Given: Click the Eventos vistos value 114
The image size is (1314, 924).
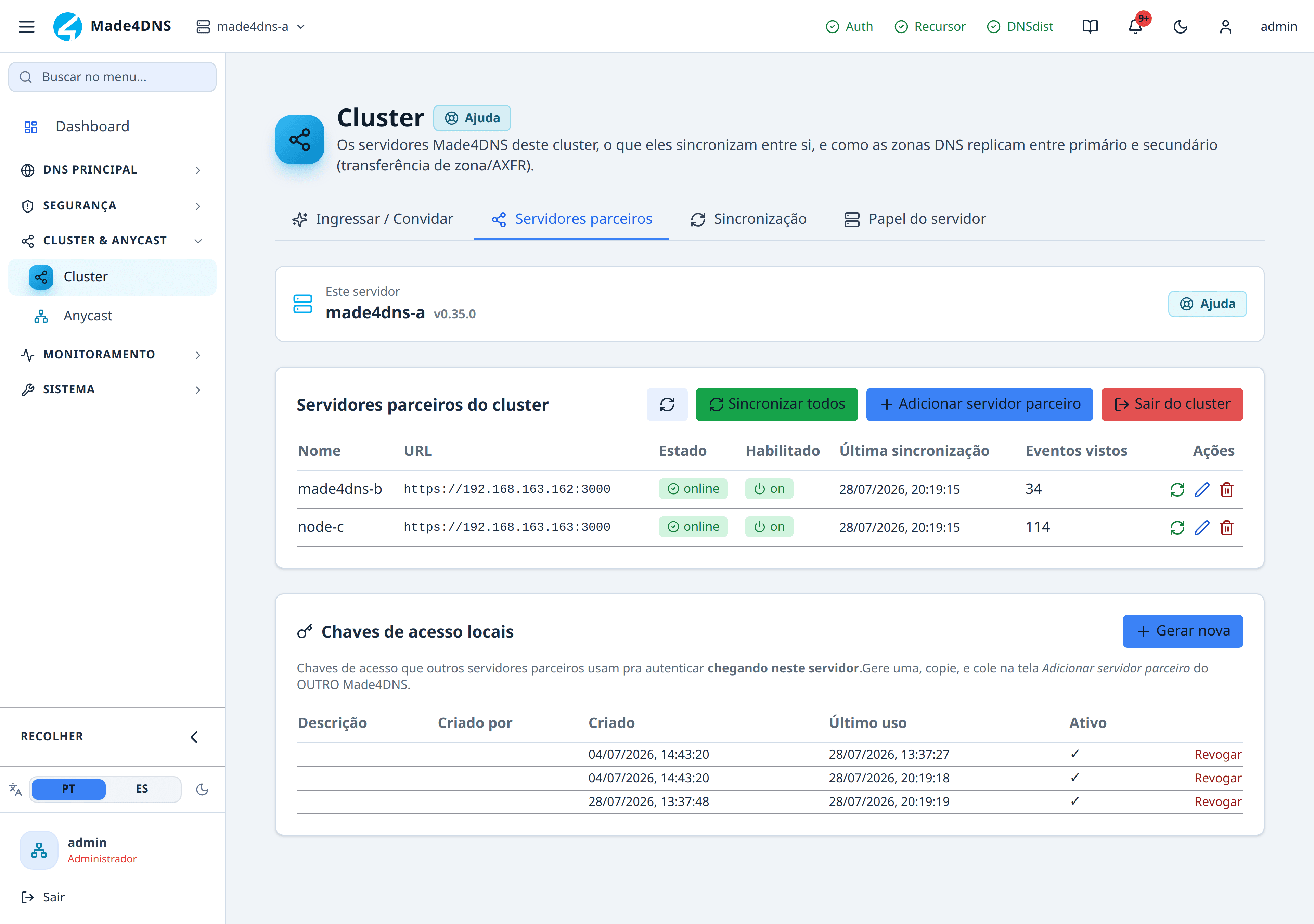Looking at the screenshot, I should pos(1038,527).
